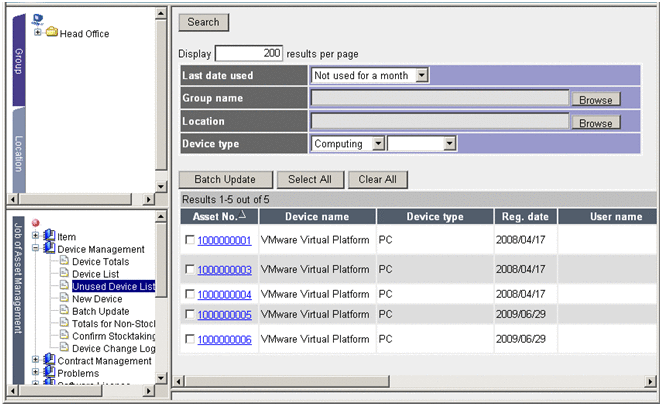Click the Problems book icon
The height and width of the screenshot is (407, 663).
49,374
